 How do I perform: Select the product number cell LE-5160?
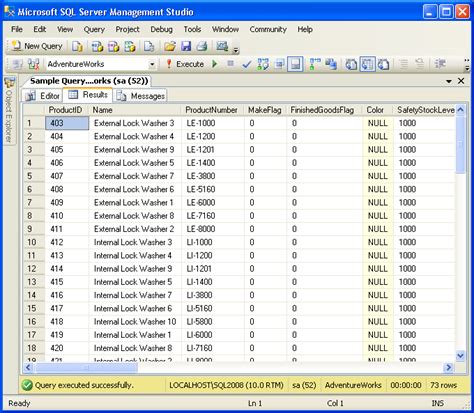point(213,189)
